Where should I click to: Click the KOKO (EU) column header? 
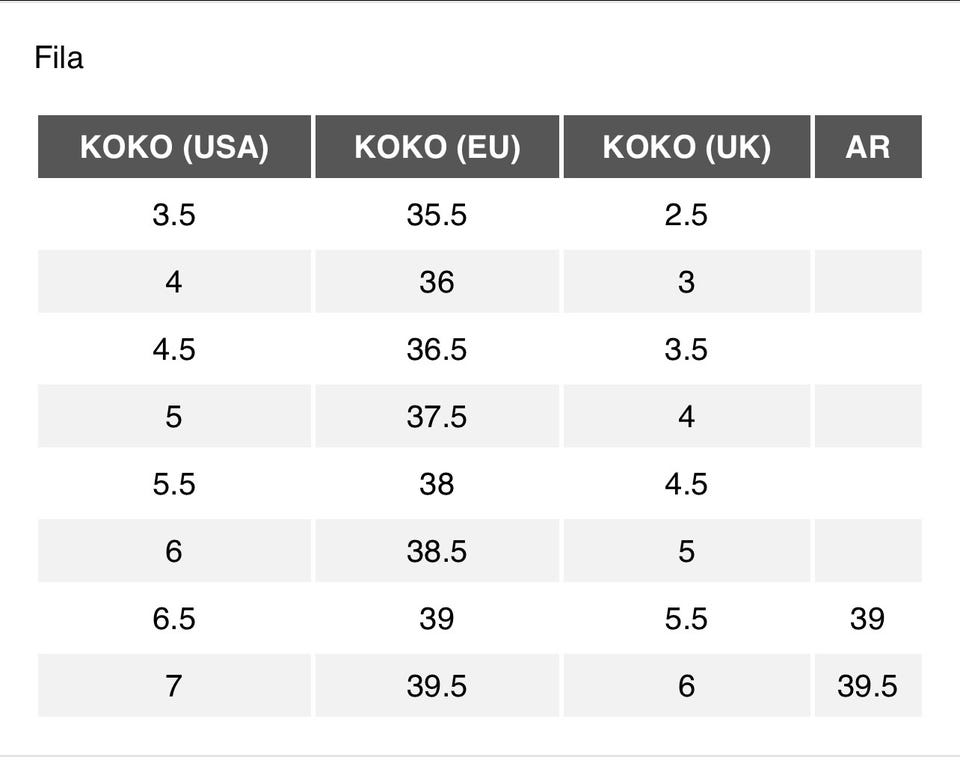437,147
